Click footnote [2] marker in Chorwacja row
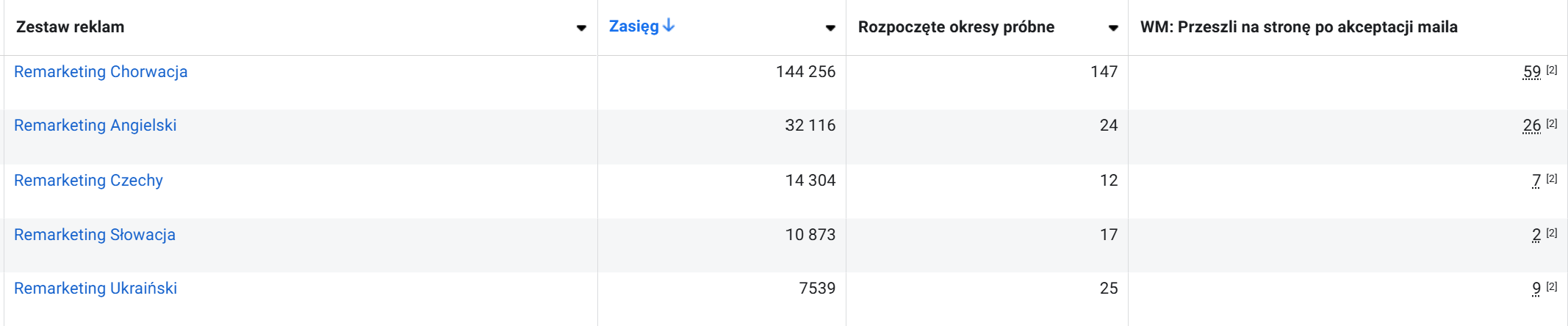 click(x=1552, y=70)
